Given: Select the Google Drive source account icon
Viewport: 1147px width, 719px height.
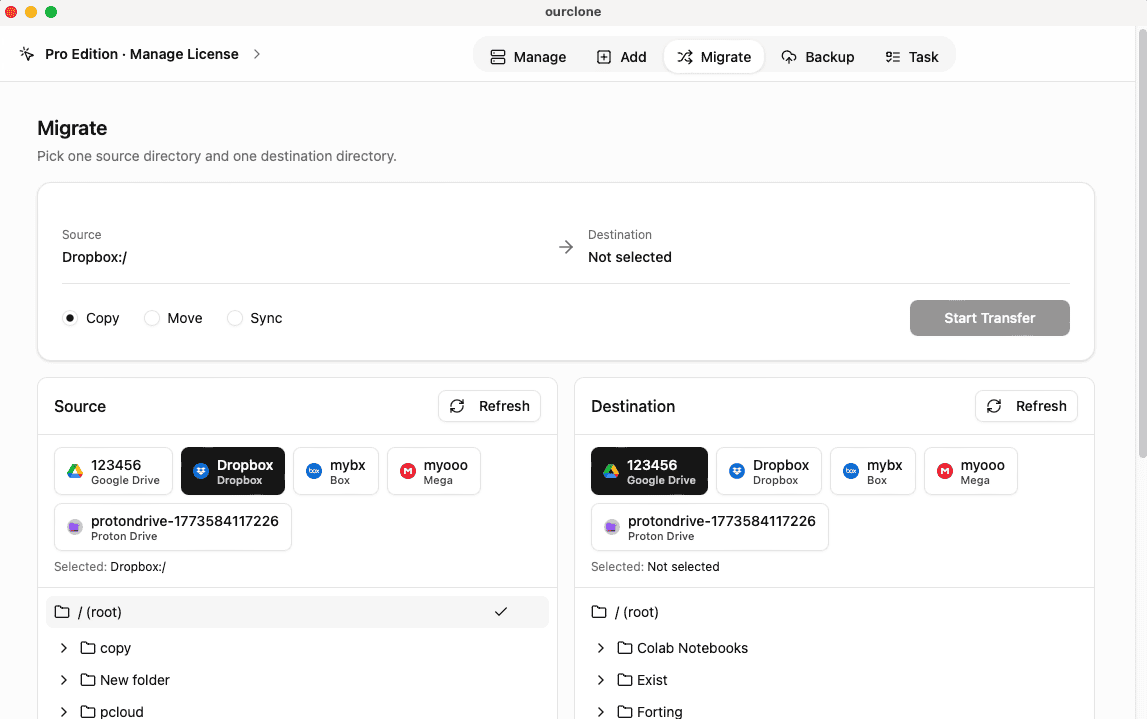Looking at the screenshot, I should 113,470.
